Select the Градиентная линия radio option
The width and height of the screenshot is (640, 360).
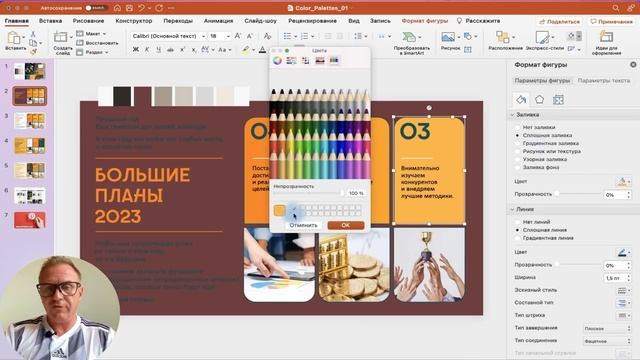click(518, 238)
